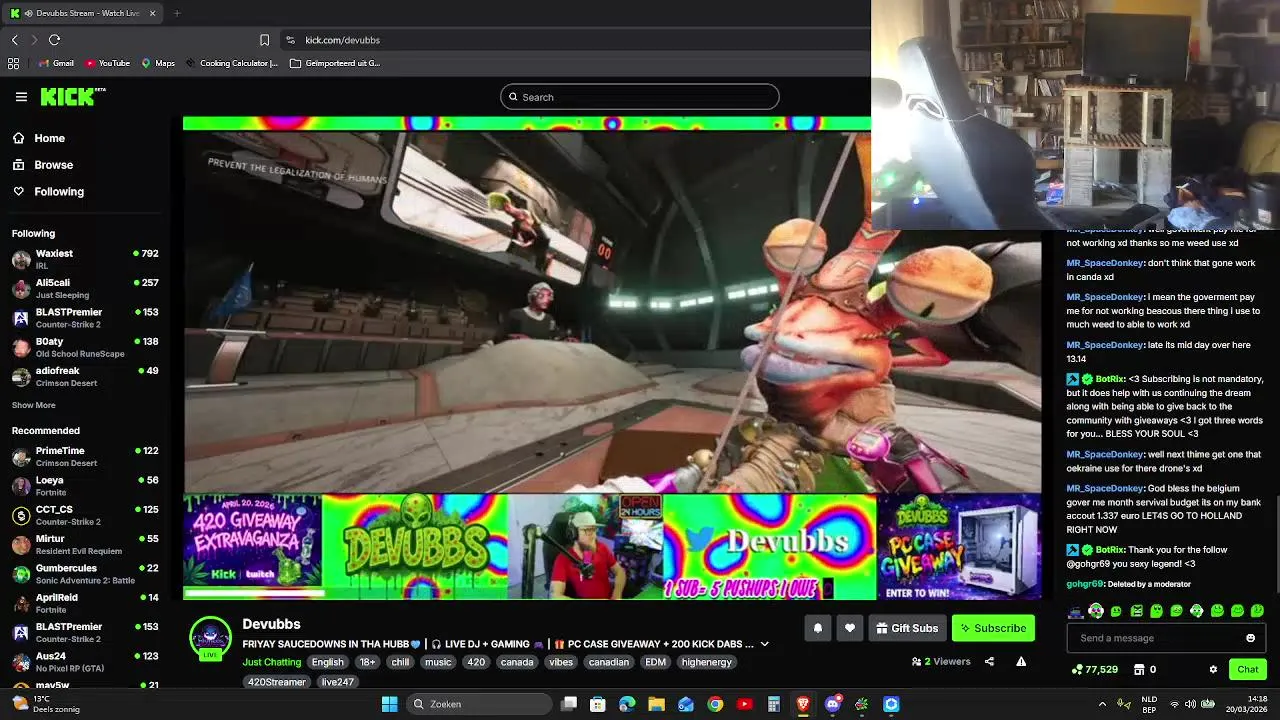Image resolution: width=1280 pixels, height=720 pixels.
Task: Open chat settings gear
Action: point(1213,669)
